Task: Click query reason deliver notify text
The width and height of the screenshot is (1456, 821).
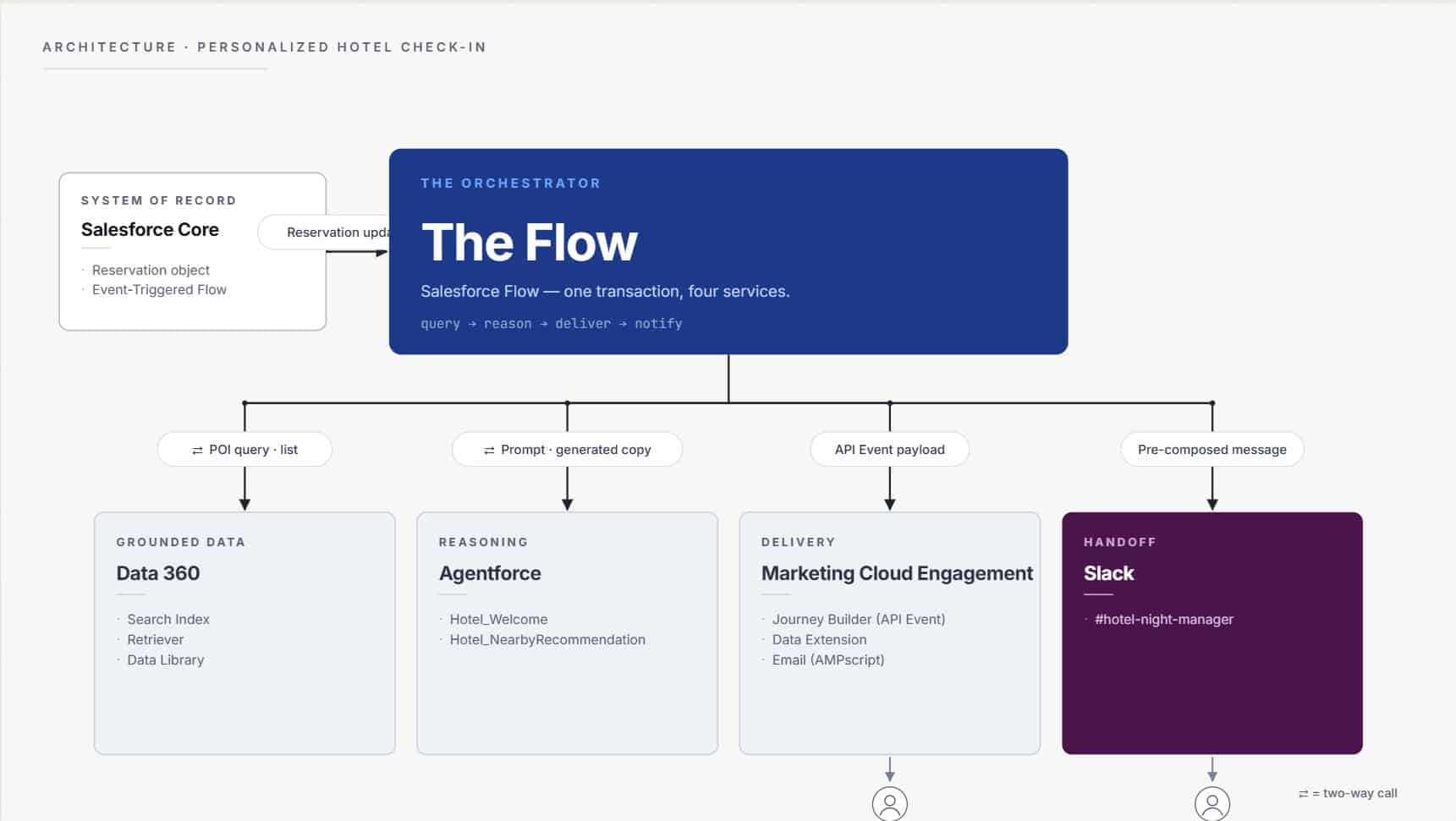Action: tap(551, 324)
